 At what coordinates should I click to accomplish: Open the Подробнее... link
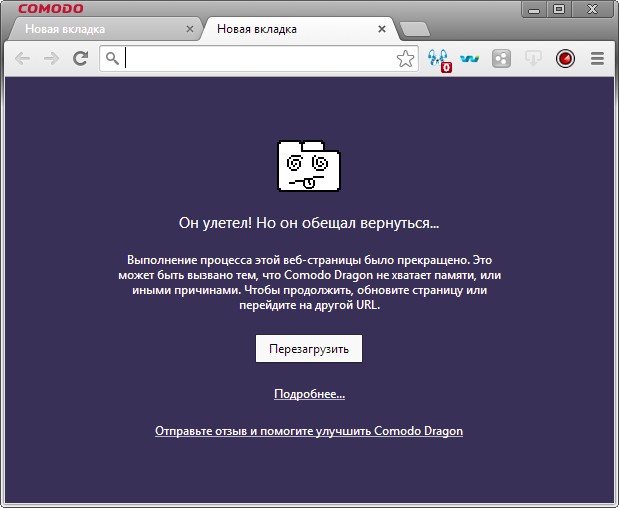click(x=310, y=394)
